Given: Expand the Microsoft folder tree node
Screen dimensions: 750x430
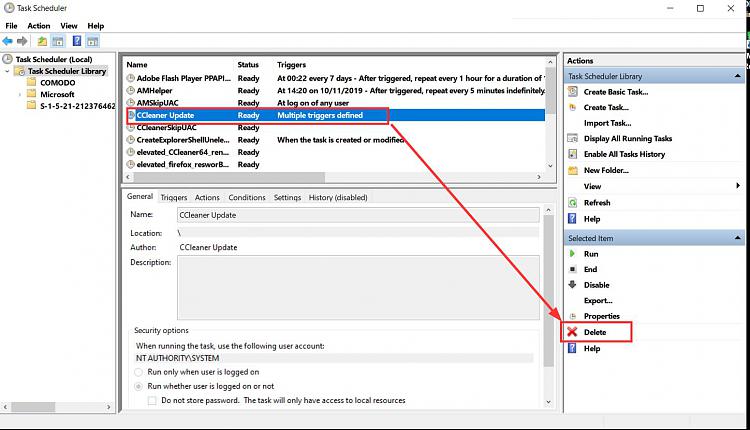Looking at the screenshot, I should click(20, 94).
